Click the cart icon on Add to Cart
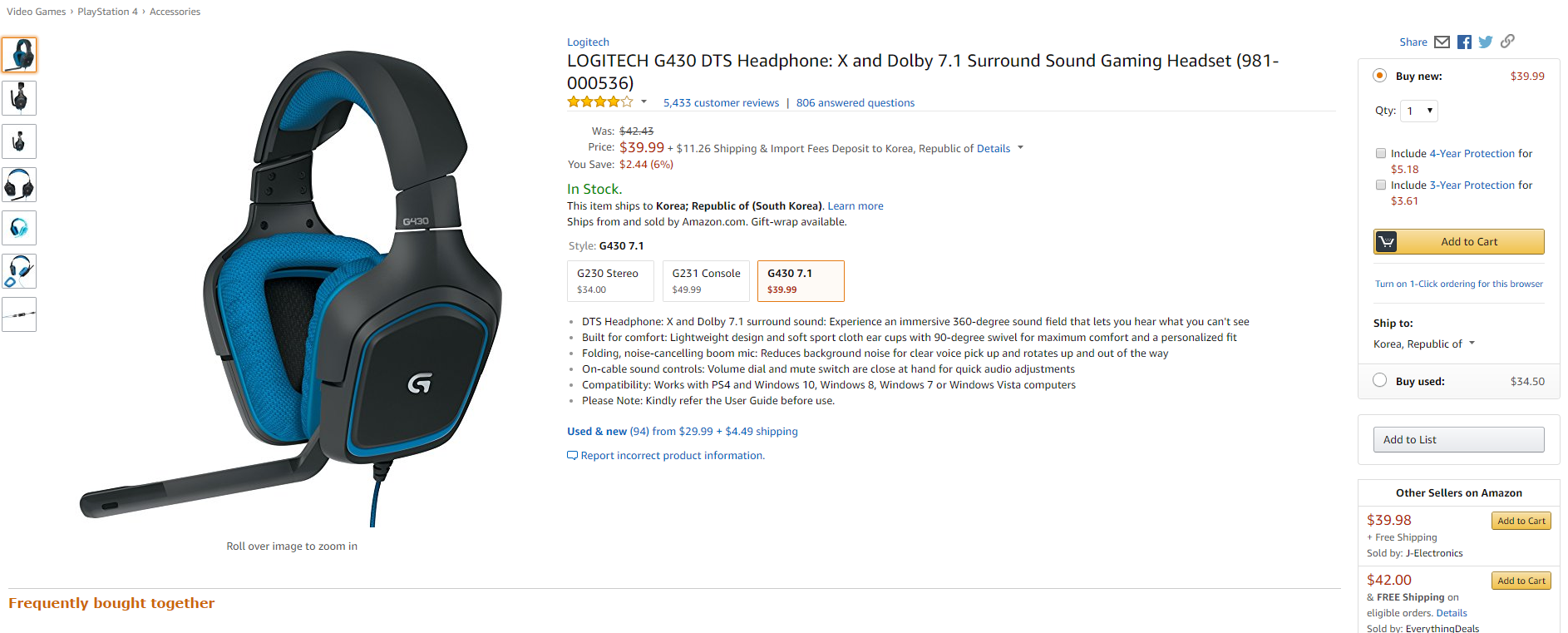 point(1386,242)
